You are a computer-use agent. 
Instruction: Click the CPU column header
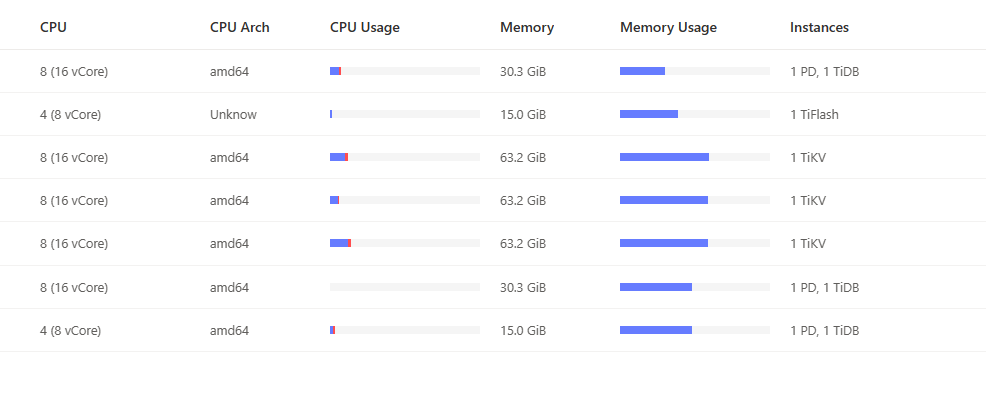53,27
